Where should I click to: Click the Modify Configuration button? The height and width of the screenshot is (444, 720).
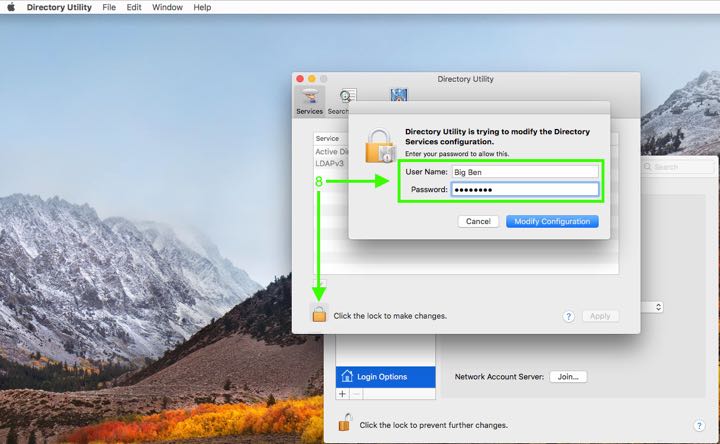[x=552, y=221]
